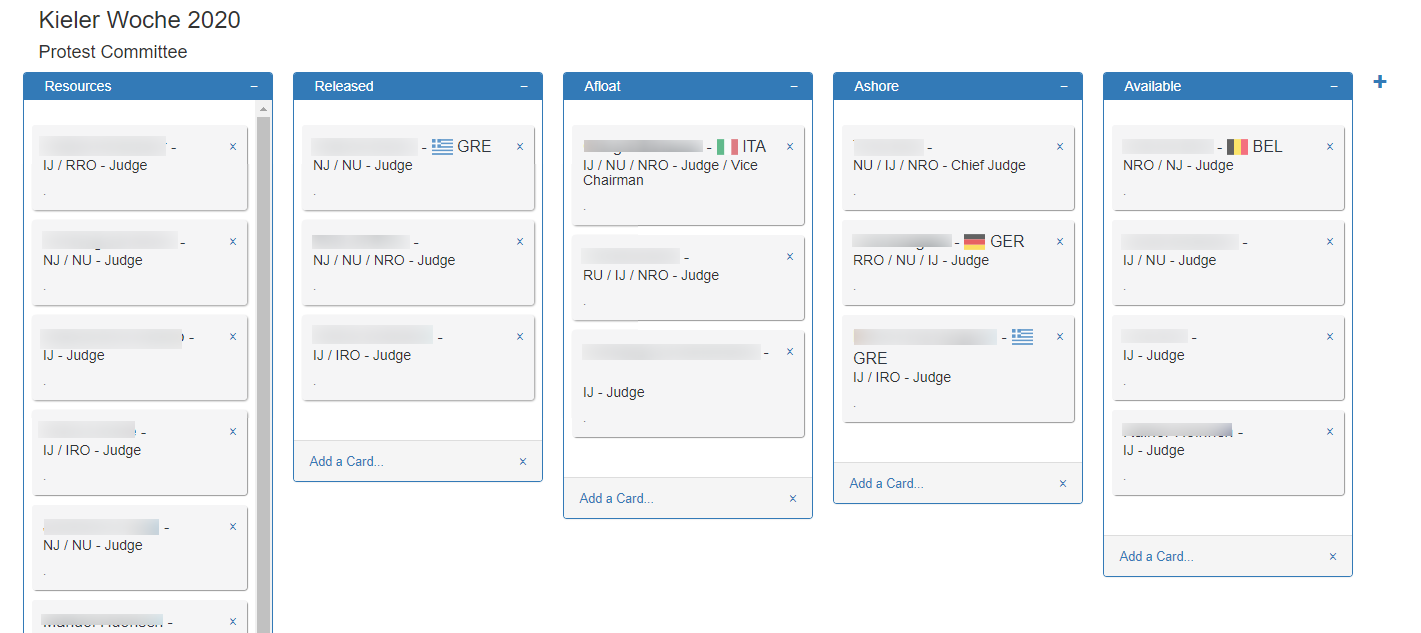Click 'Add a Card...' in the Released column

pyautogui.click(x=346, y=461)
